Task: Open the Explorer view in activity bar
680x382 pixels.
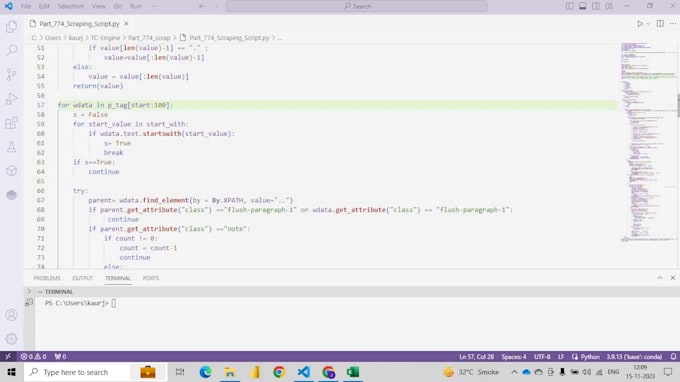Action: click(12, 26)
